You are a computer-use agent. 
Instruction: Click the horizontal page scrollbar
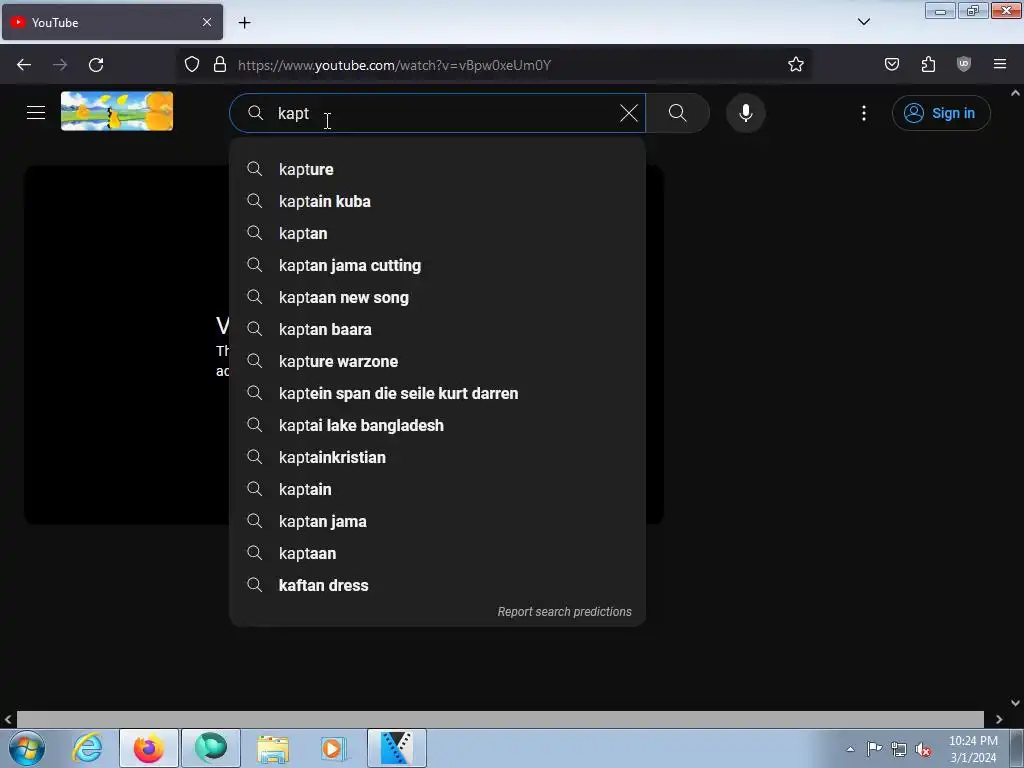[x=500, y=719]
